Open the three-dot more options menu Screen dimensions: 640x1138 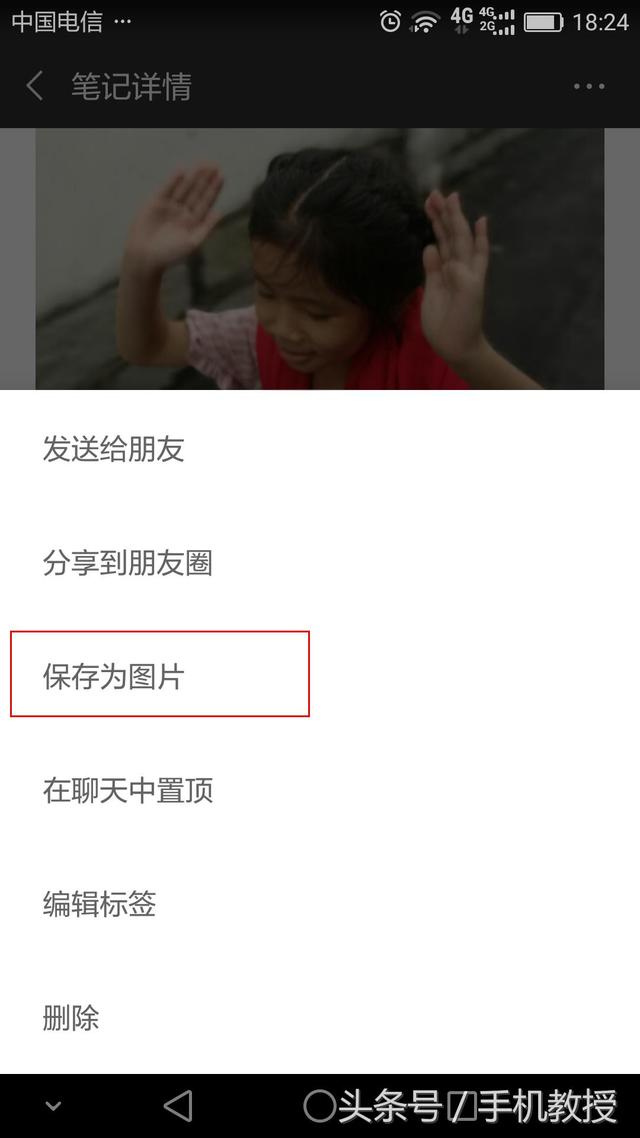(x=588, y=86)
